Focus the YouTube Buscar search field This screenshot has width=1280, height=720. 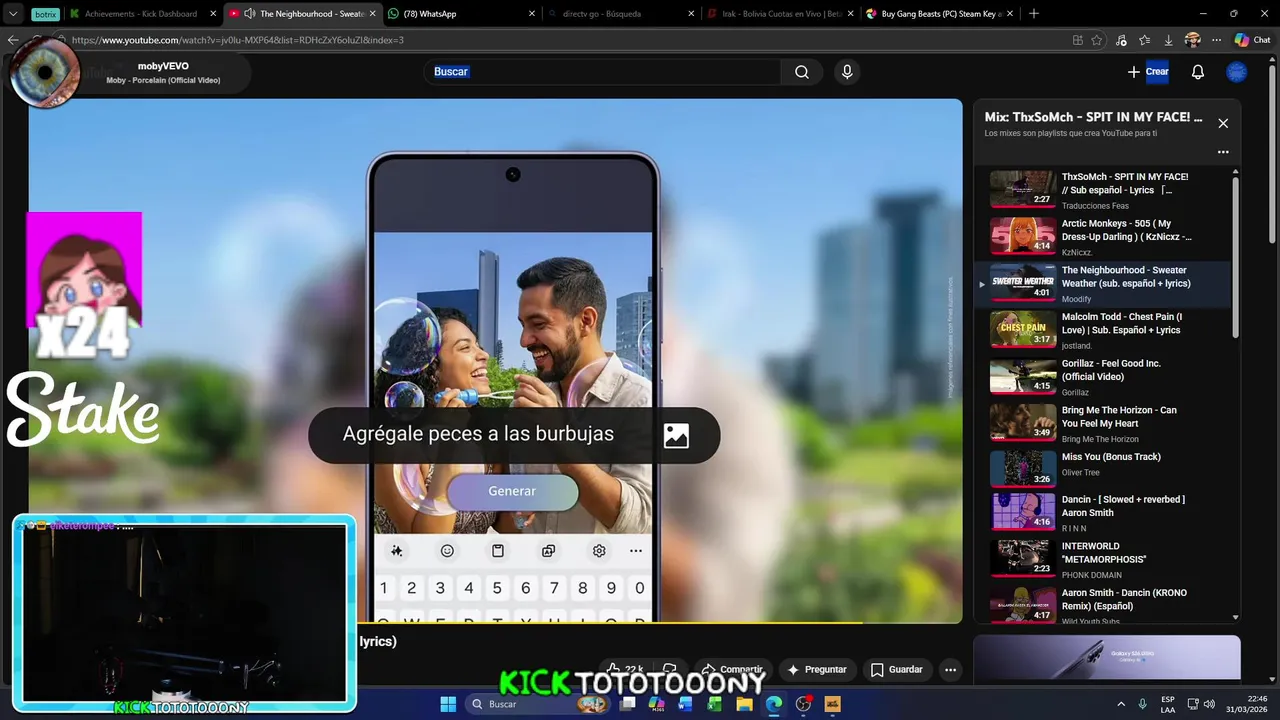tap(603, 72)
